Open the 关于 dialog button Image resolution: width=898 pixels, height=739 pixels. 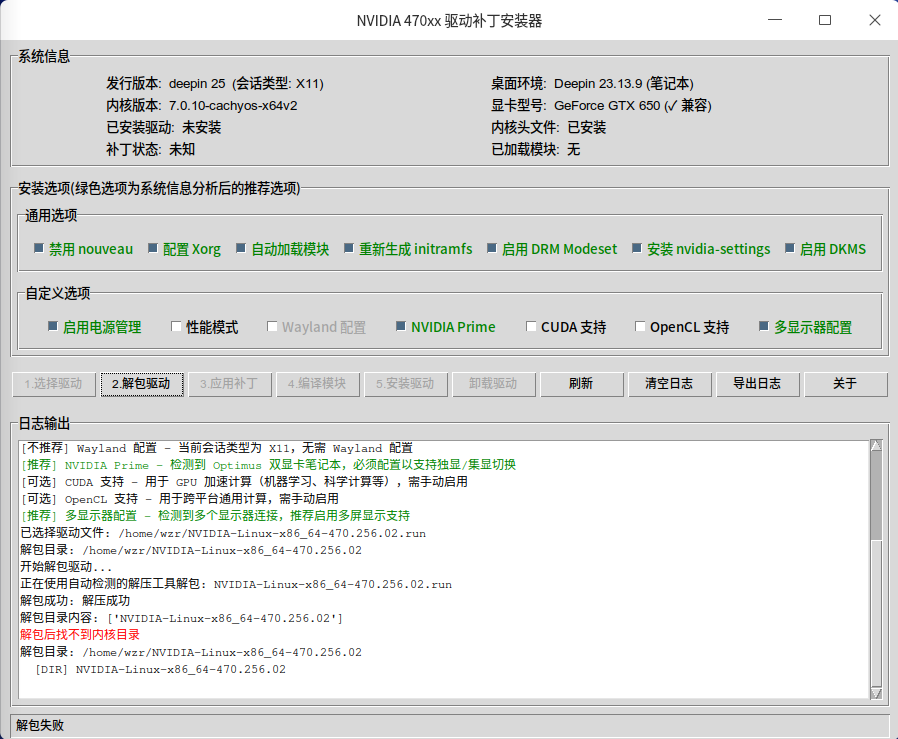coord(845,384)
